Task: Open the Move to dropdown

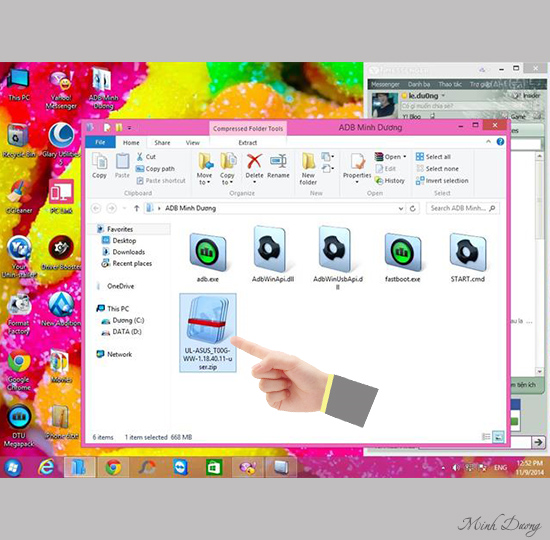Action: click(x=204, y=169)
